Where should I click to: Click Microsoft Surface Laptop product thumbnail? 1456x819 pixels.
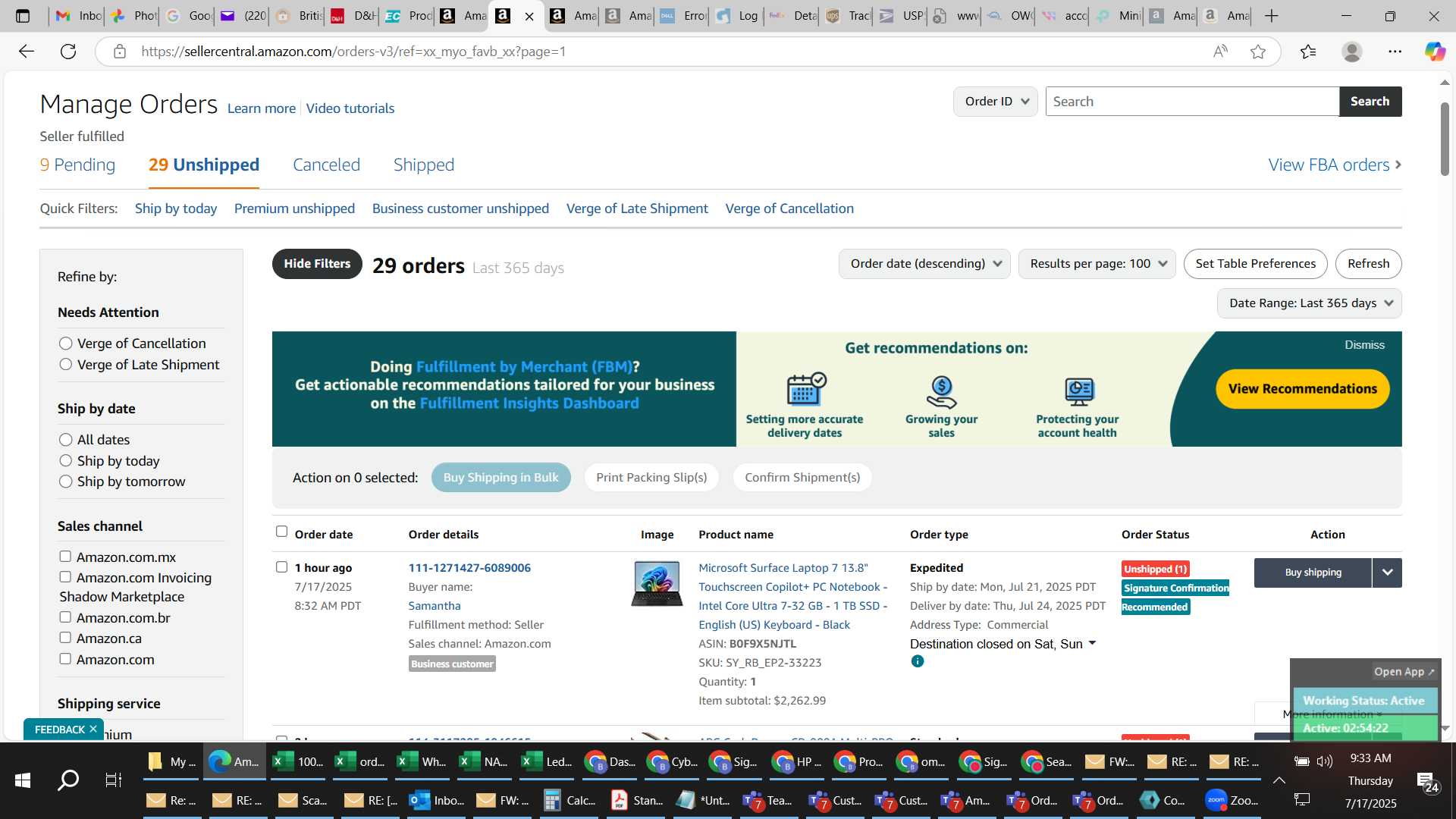coord(657,584)
